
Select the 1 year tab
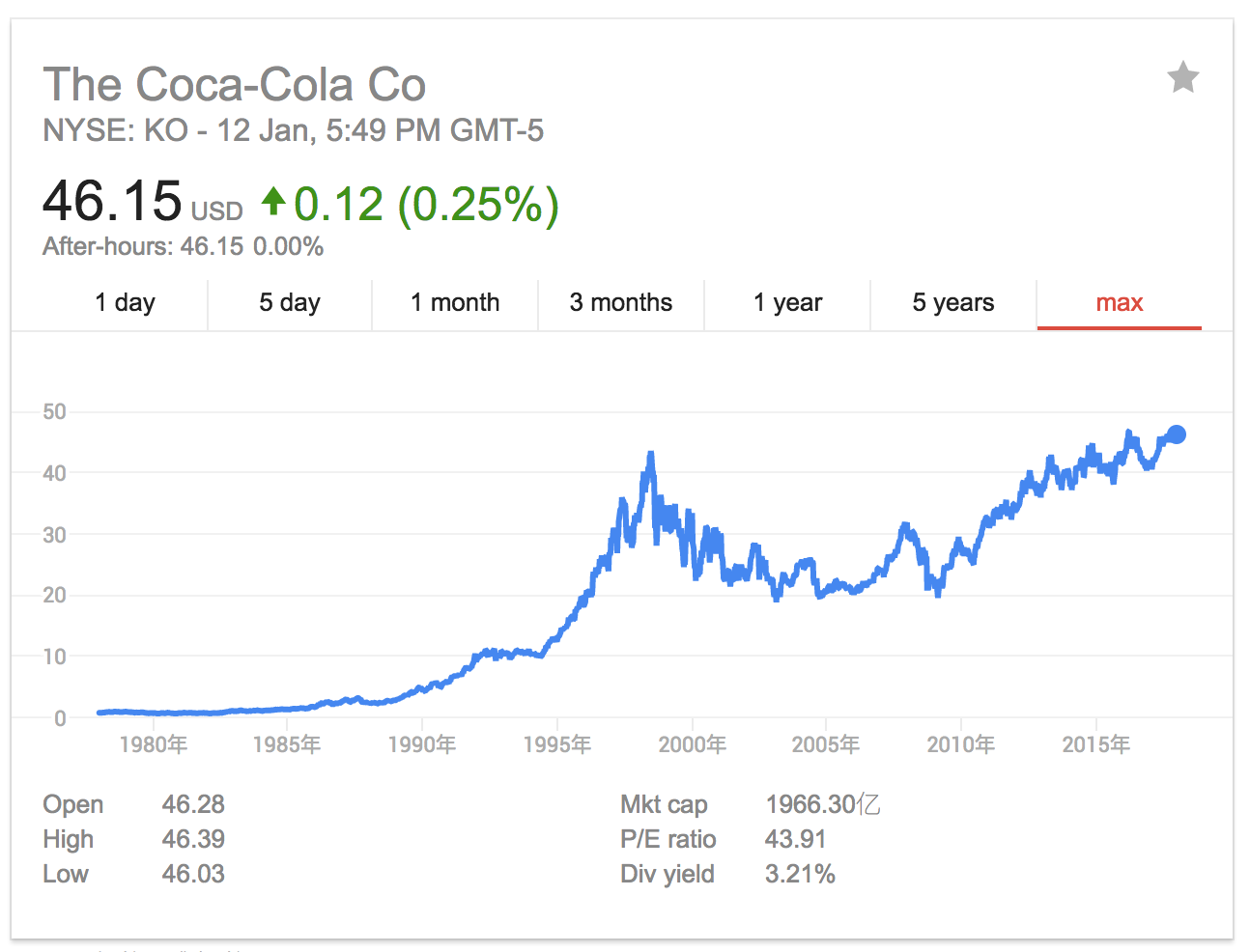[787, 303]
